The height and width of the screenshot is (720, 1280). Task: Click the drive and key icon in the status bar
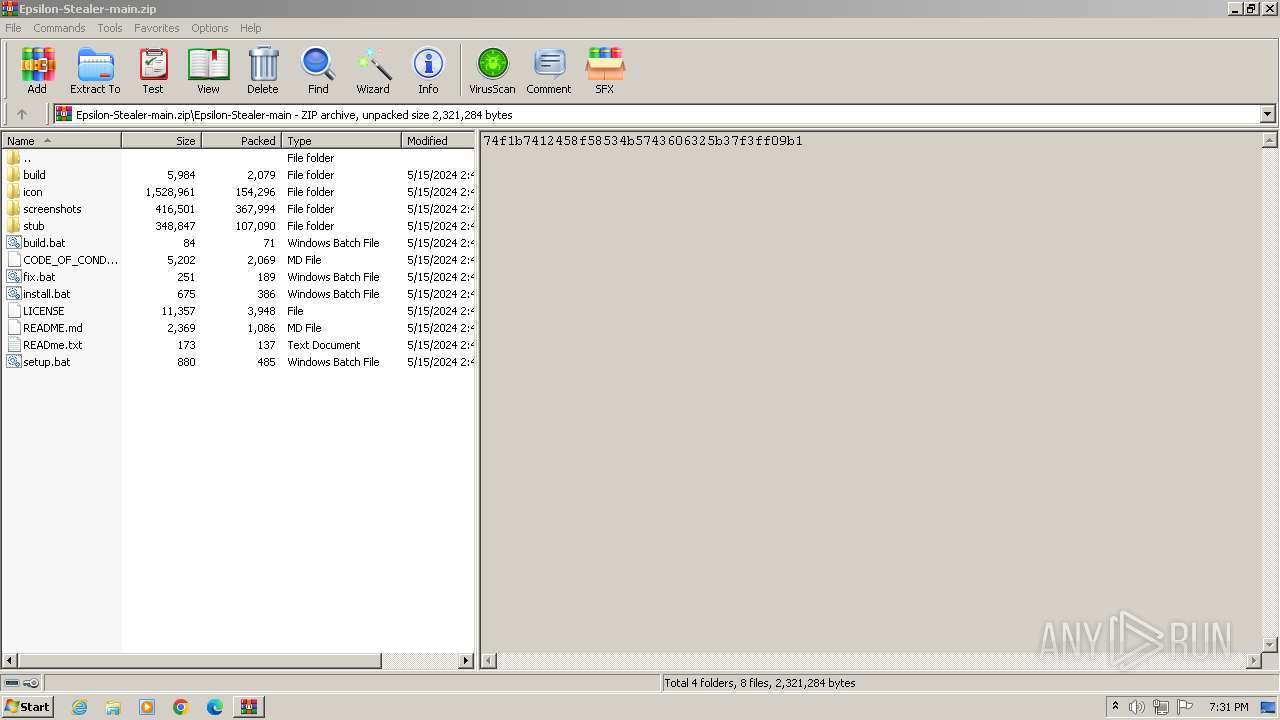pos(21,683)
